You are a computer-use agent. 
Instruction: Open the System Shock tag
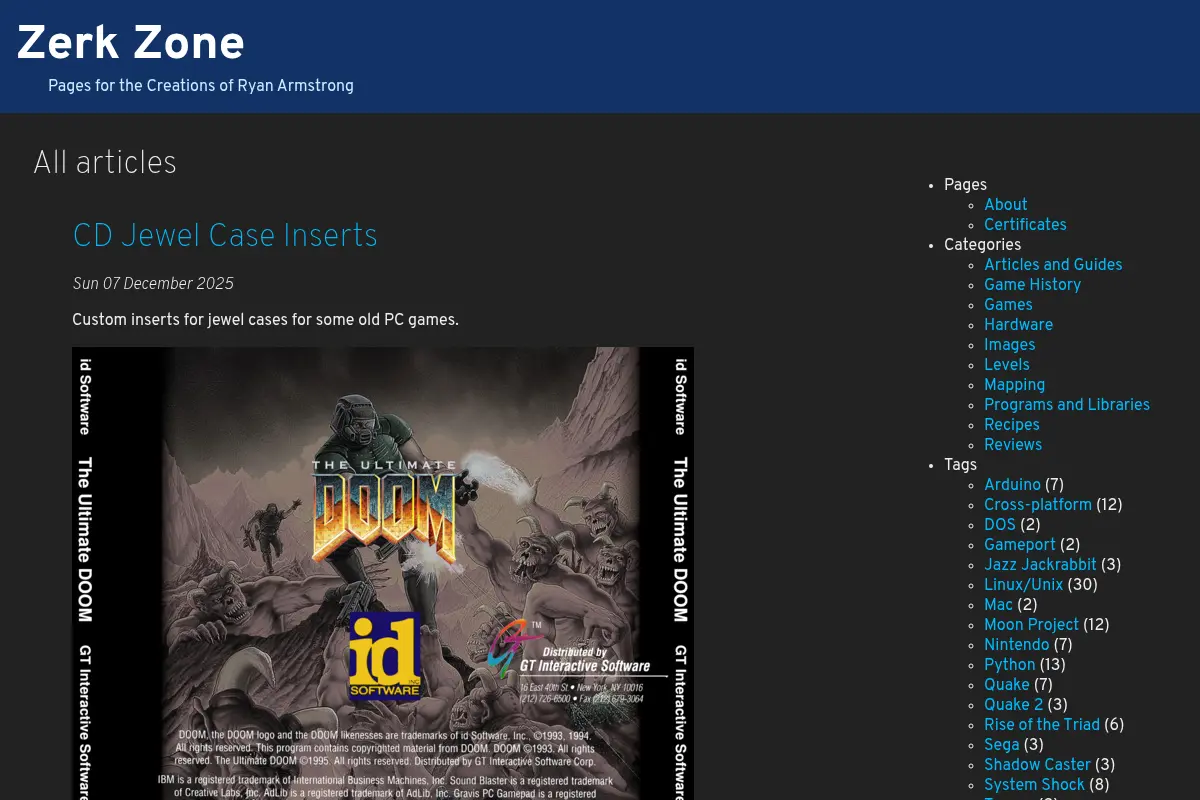[x=1034, y=785]
